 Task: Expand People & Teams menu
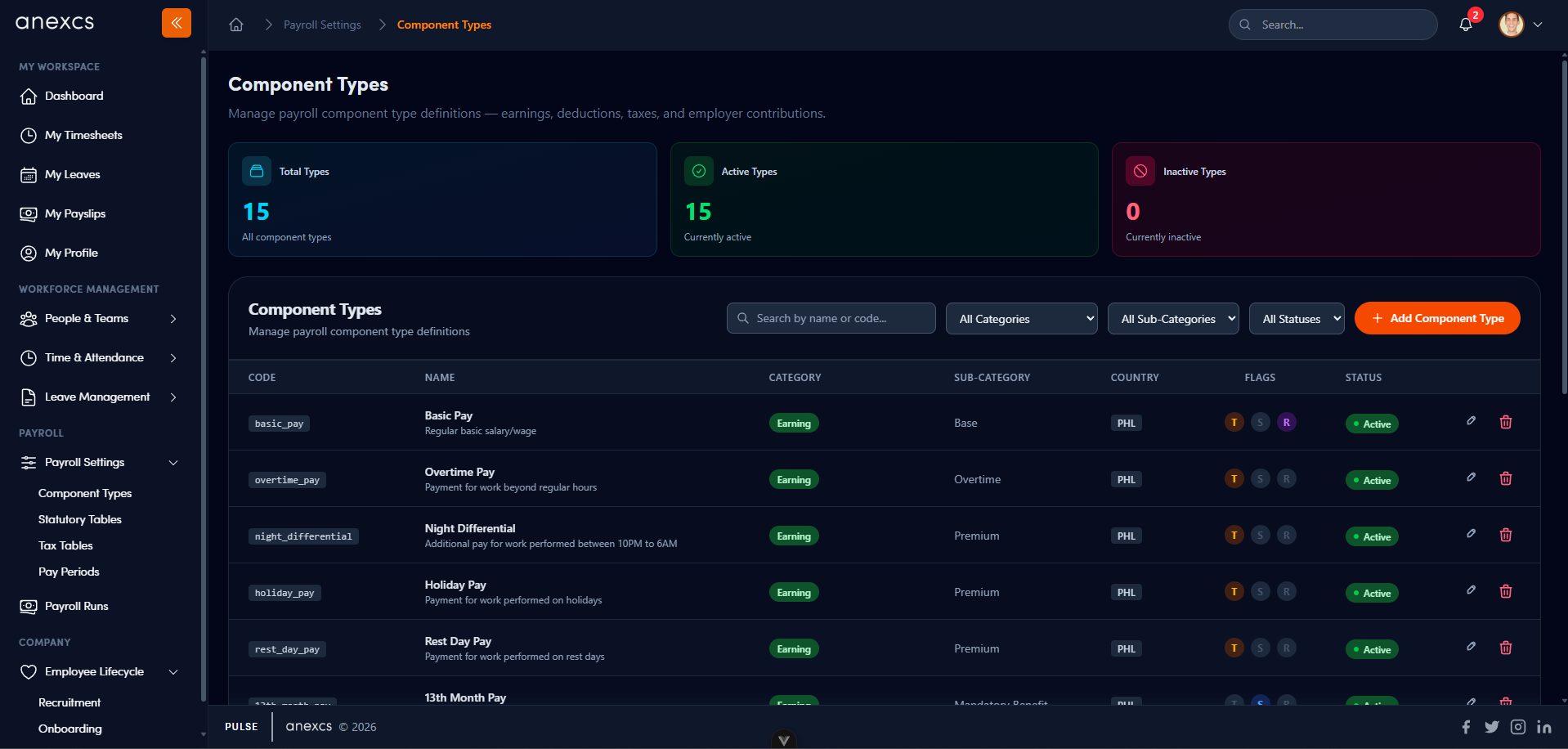[99, 318]
